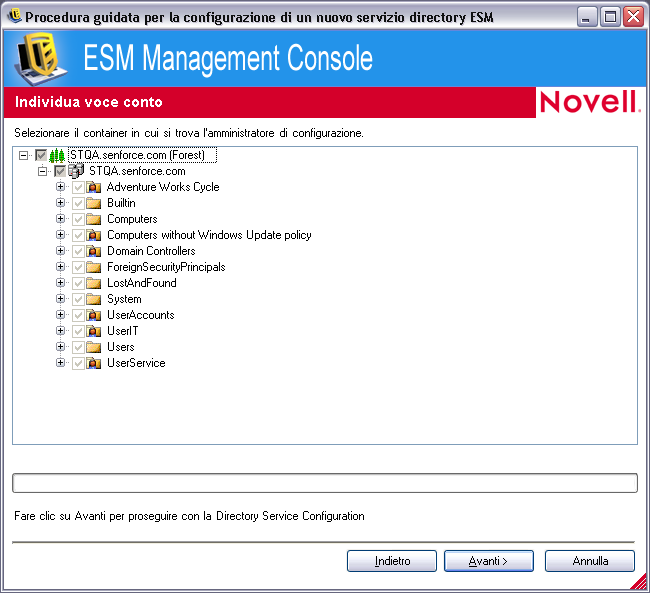Toggle the checkbox next to Users

78,347
